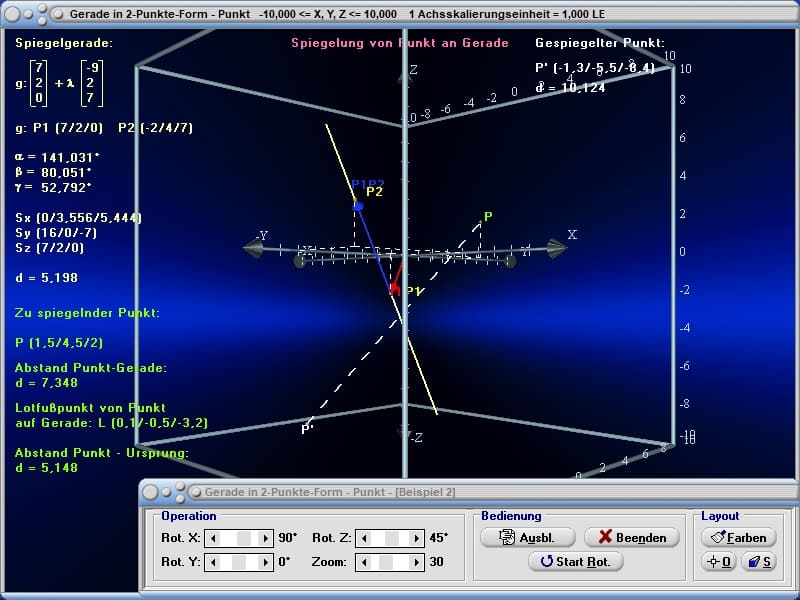Screen dimensions: 800x600
Task: Click the white P' label near the box bottom
Action: tap(307, 429)
